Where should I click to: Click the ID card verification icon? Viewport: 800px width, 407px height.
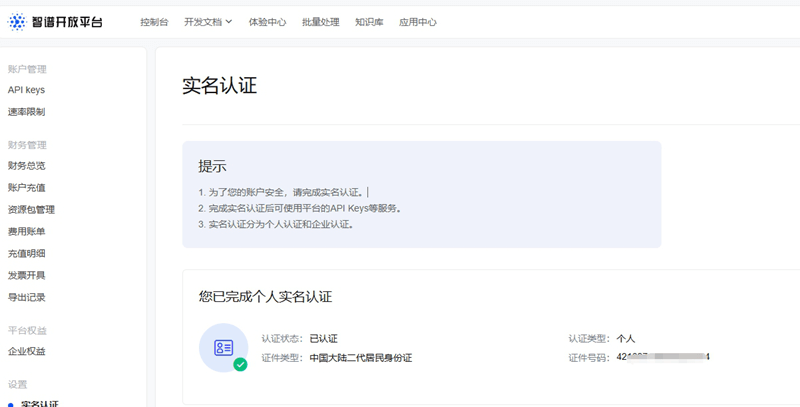pos(223,348)
